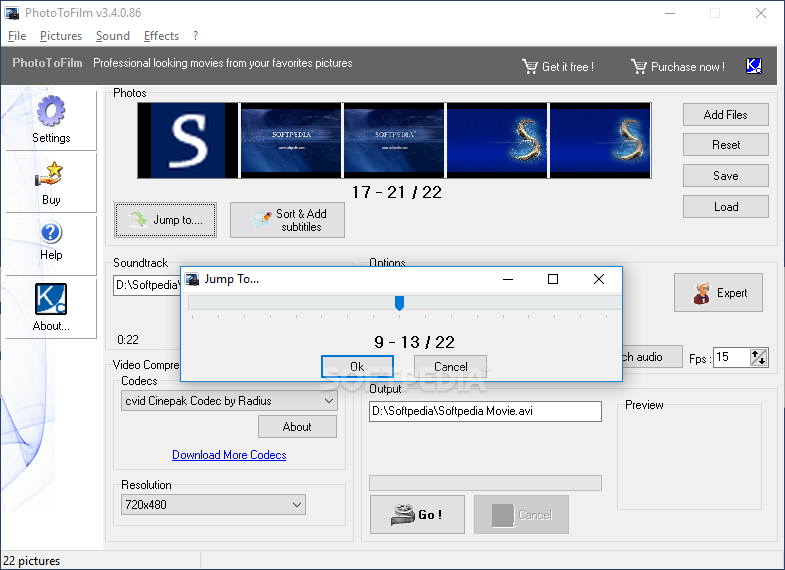This screenshot has width=785, height=570.
Task: Click the Jump To position slider thumb
Action: point(400,303)
